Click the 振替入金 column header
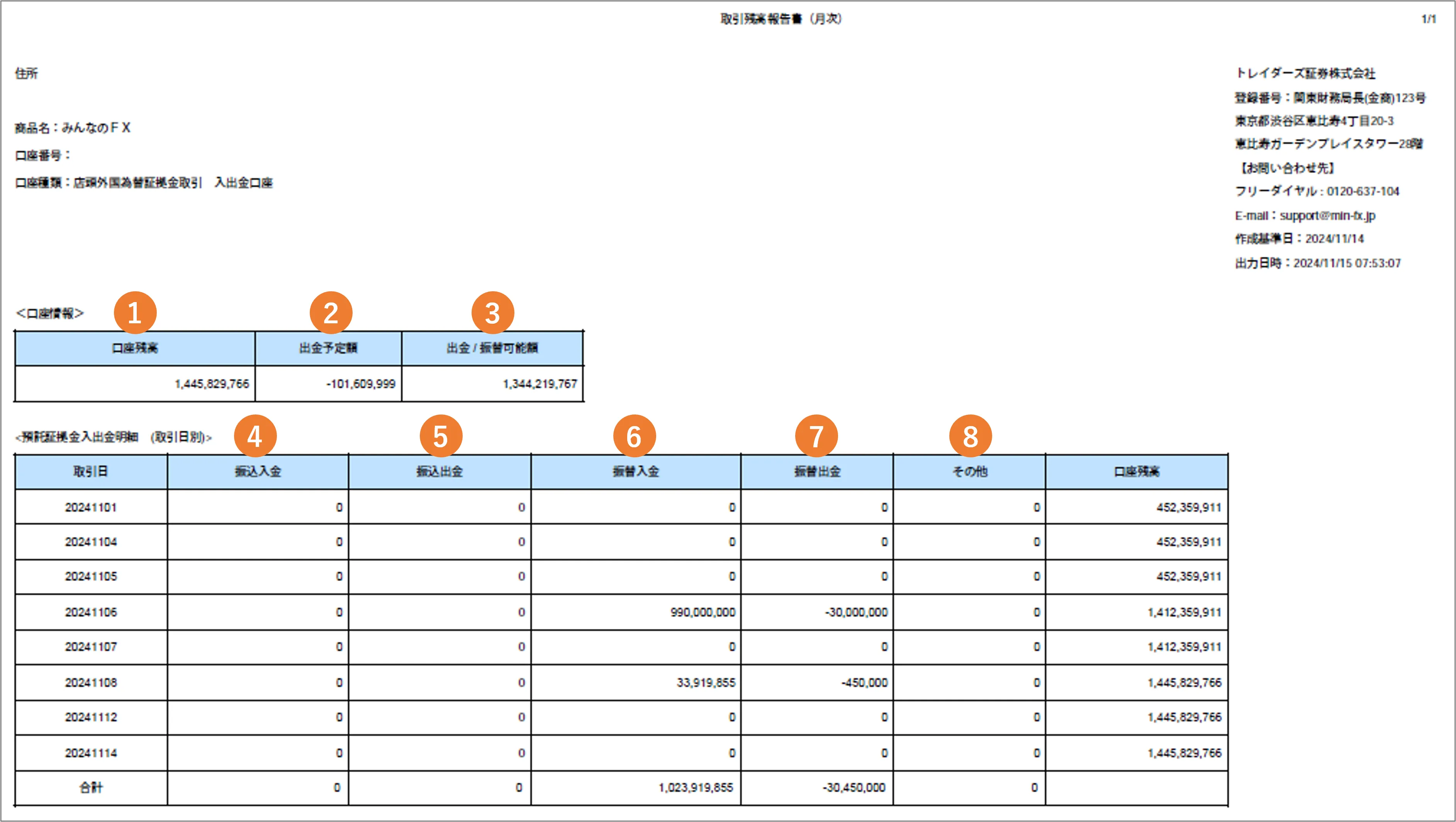Viewport: 1456px width, 822px height. 635,472
